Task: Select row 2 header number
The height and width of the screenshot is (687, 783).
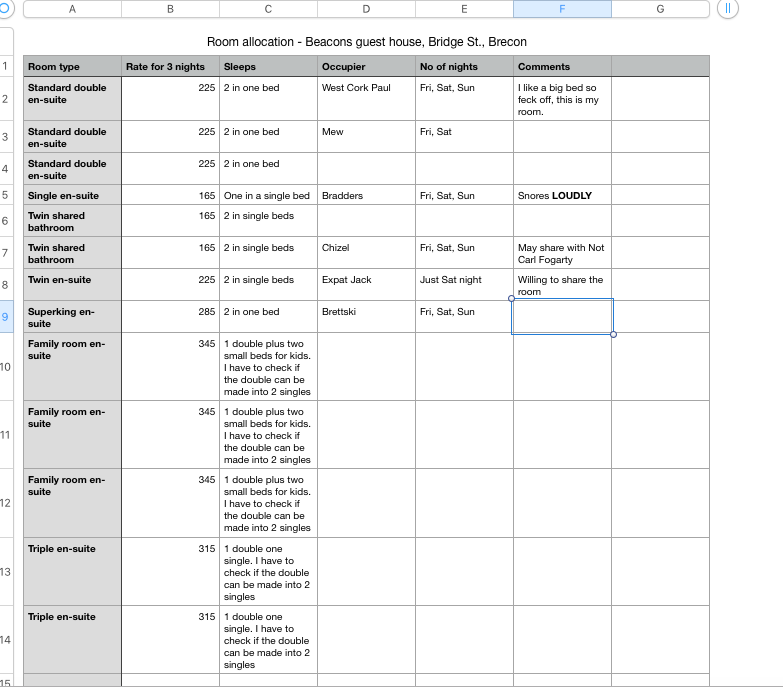Action: point(5,99)
